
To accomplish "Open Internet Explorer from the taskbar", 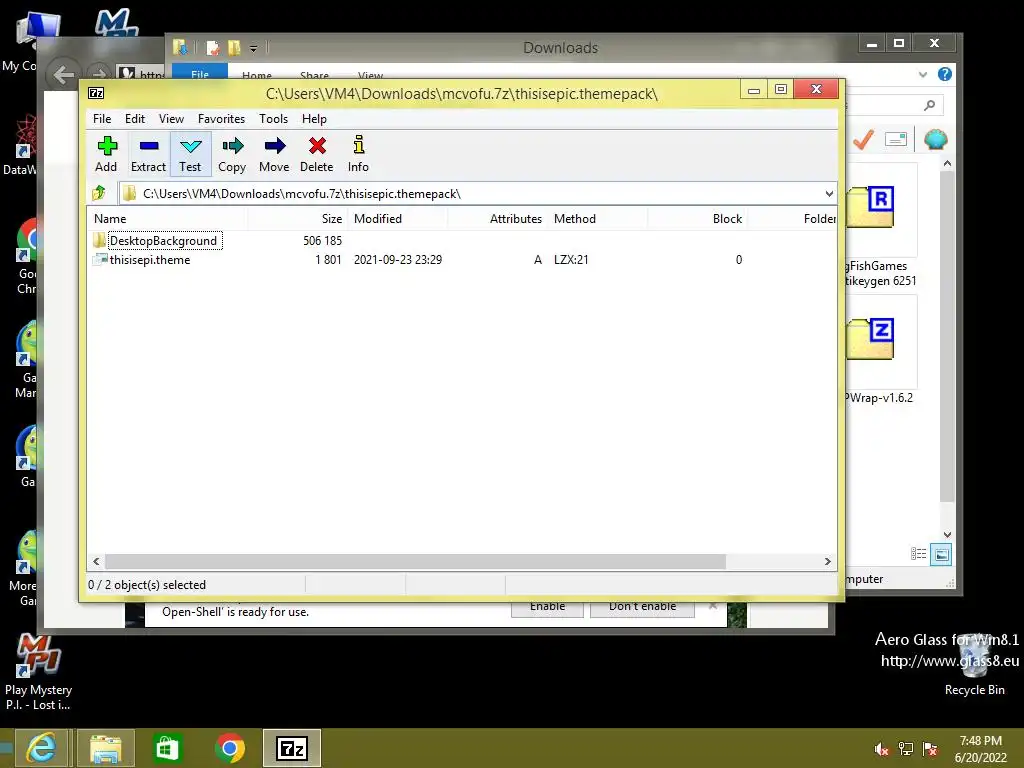I will point(40,748).
